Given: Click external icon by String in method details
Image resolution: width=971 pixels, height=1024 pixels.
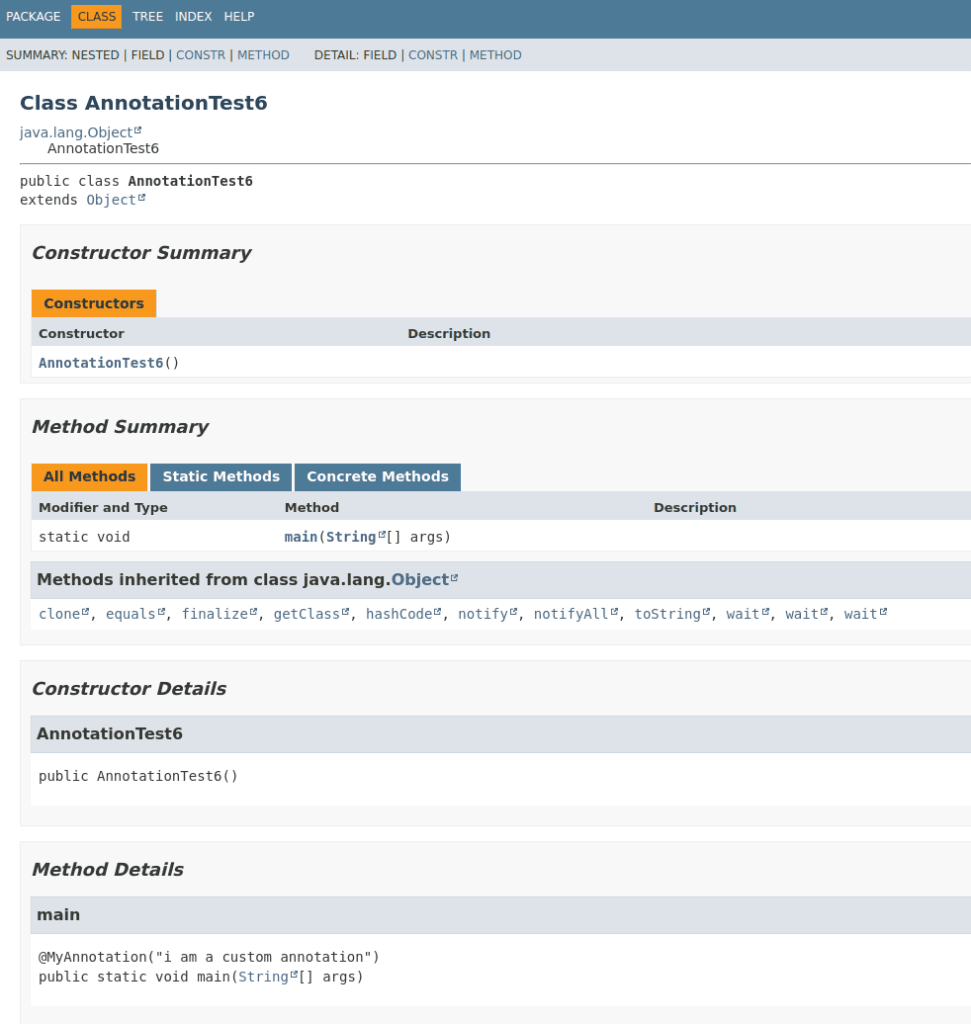Looking at the screenshot, I should click(294, 974).
